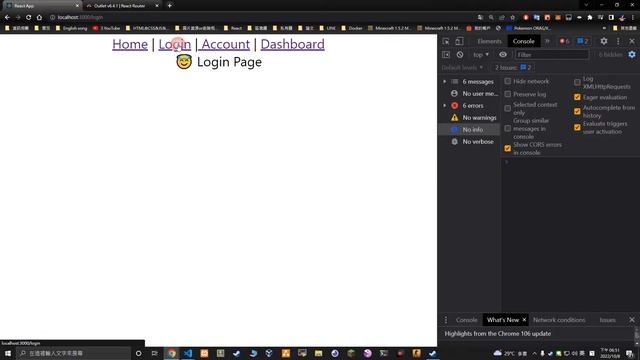Image resolution: width=640 pixels, height=360 pixels.
Task: Open DevTools settings gear
Action: point(604,41)
